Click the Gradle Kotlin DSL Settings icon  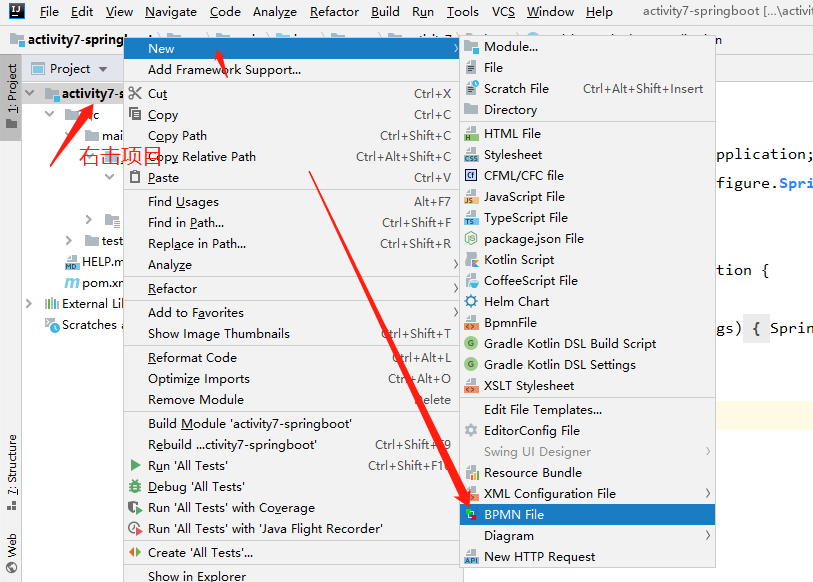point(471,365)
